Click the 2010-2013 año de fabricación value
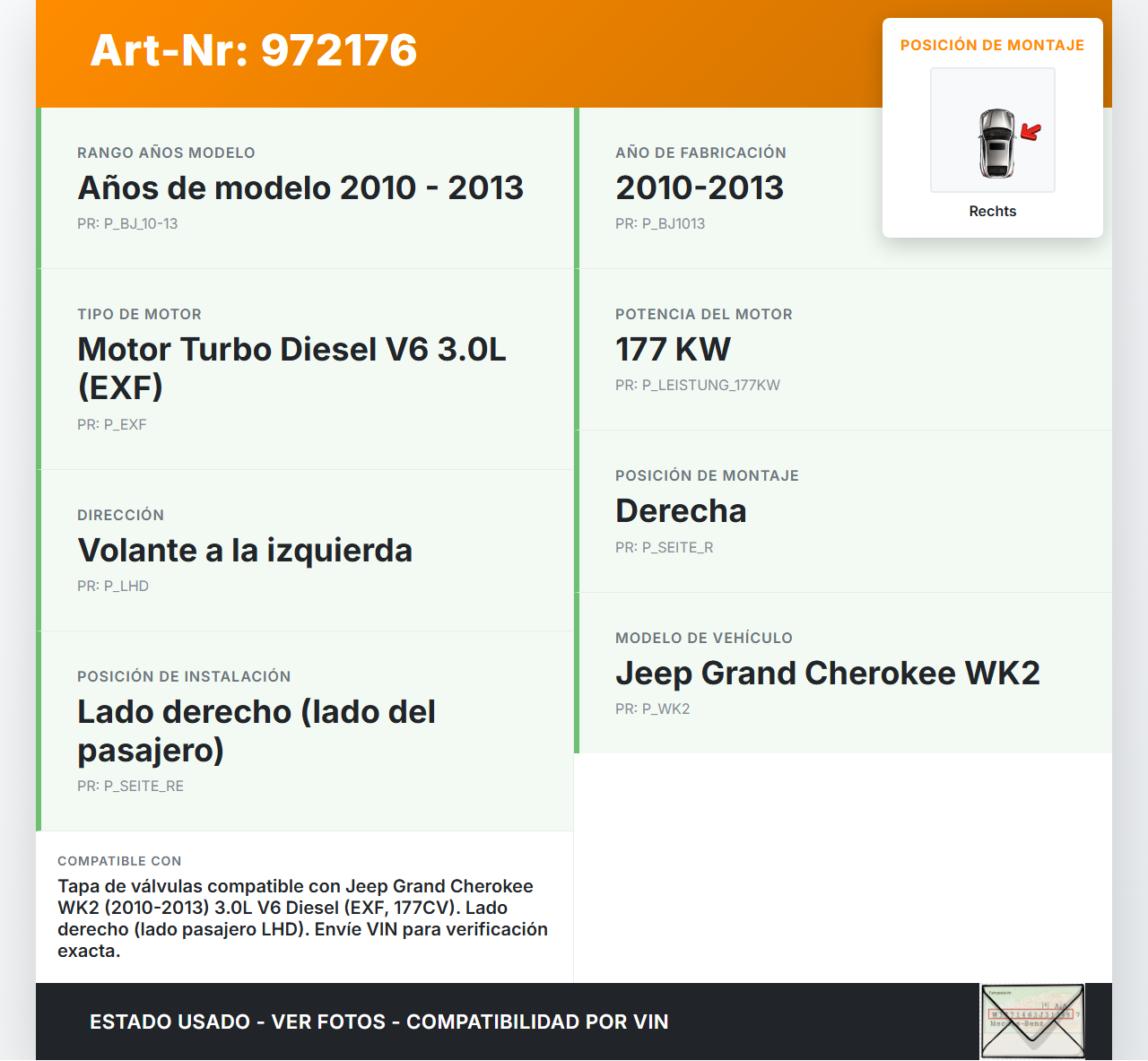Viewport: 1148px width, 1061px height. tap(700, 188)
